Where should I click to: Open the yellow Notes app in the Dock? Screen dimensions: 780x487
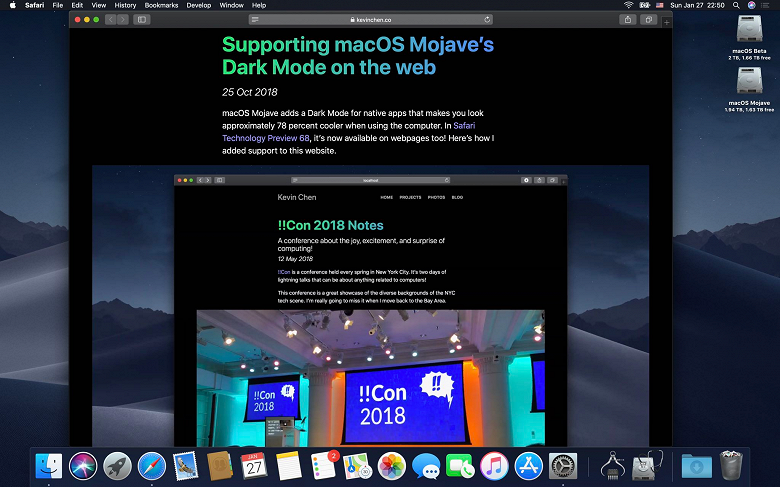tap(289, 466)
